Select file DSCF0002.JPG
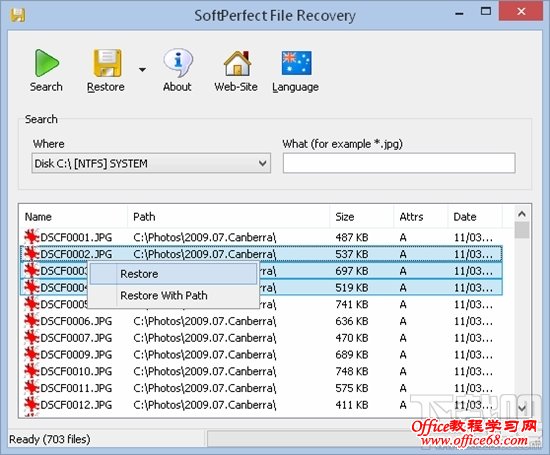The image size is (550, 455). (76, 254)
